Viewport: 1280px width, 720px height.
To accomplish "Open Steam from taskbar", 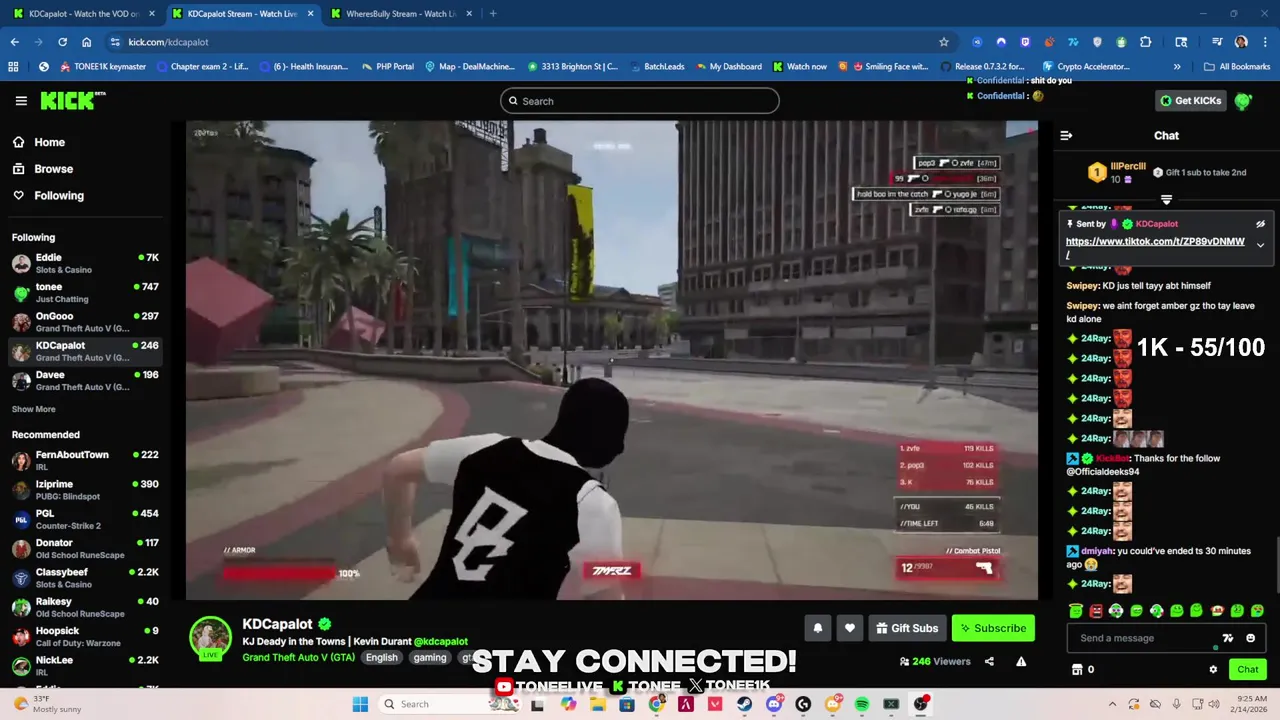I will click(x=744, y=704).
